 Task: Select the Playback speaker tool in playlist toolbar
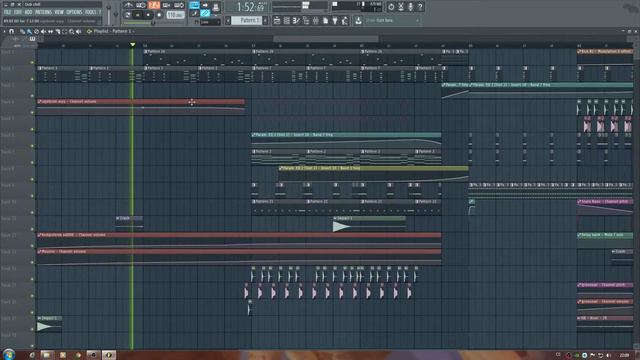tap(78, 31)
